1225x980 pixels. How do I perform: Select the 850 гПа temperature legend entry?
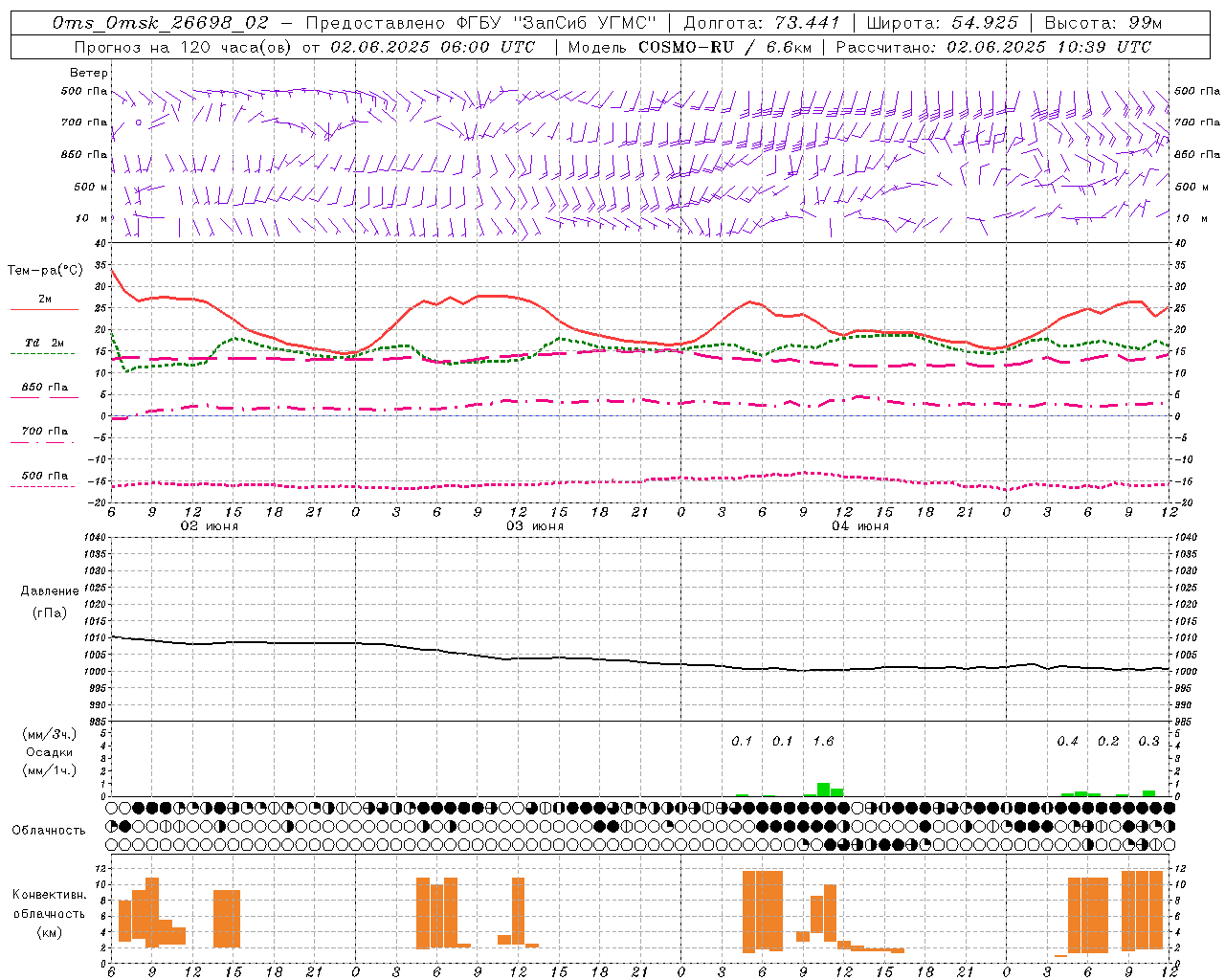pos(45,388)
